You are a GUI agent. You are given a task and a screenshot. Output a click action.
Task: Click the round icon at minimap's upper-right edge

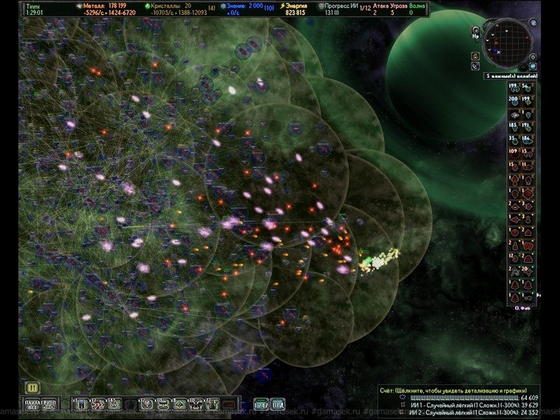point(533,22)
